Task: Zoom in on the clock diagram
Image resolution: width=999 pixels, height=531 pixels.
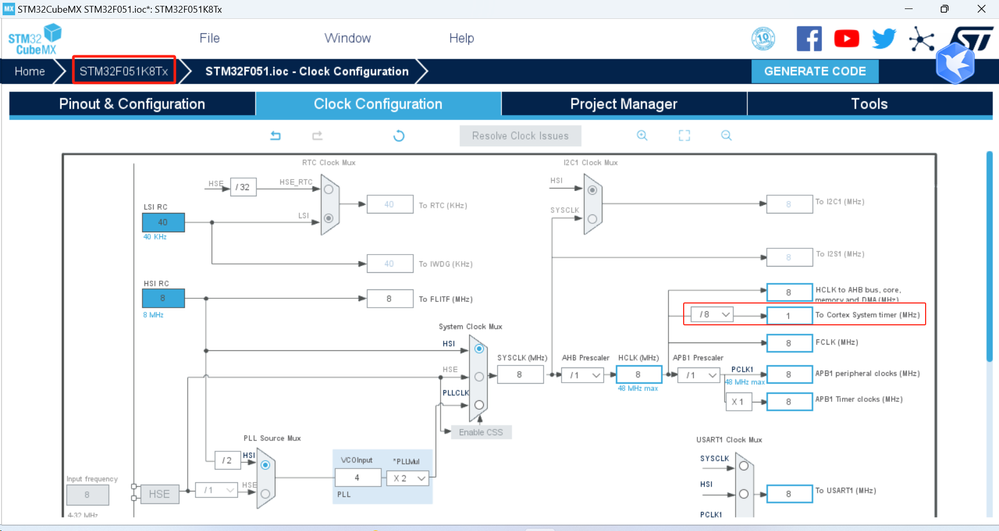Action: tap(642, 136)
